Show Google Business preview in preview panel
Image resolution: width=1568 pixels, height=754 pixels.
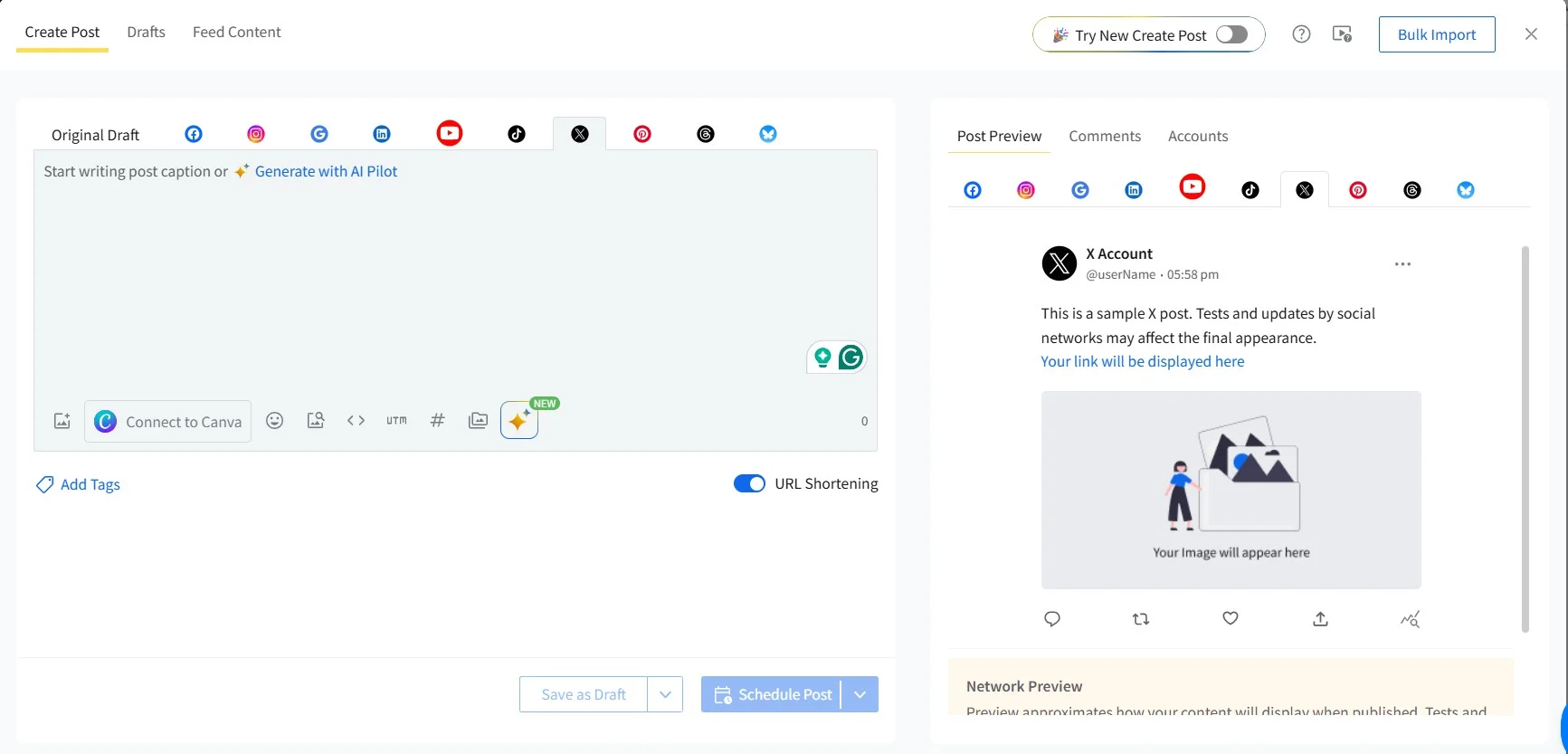coord(1080,190)
